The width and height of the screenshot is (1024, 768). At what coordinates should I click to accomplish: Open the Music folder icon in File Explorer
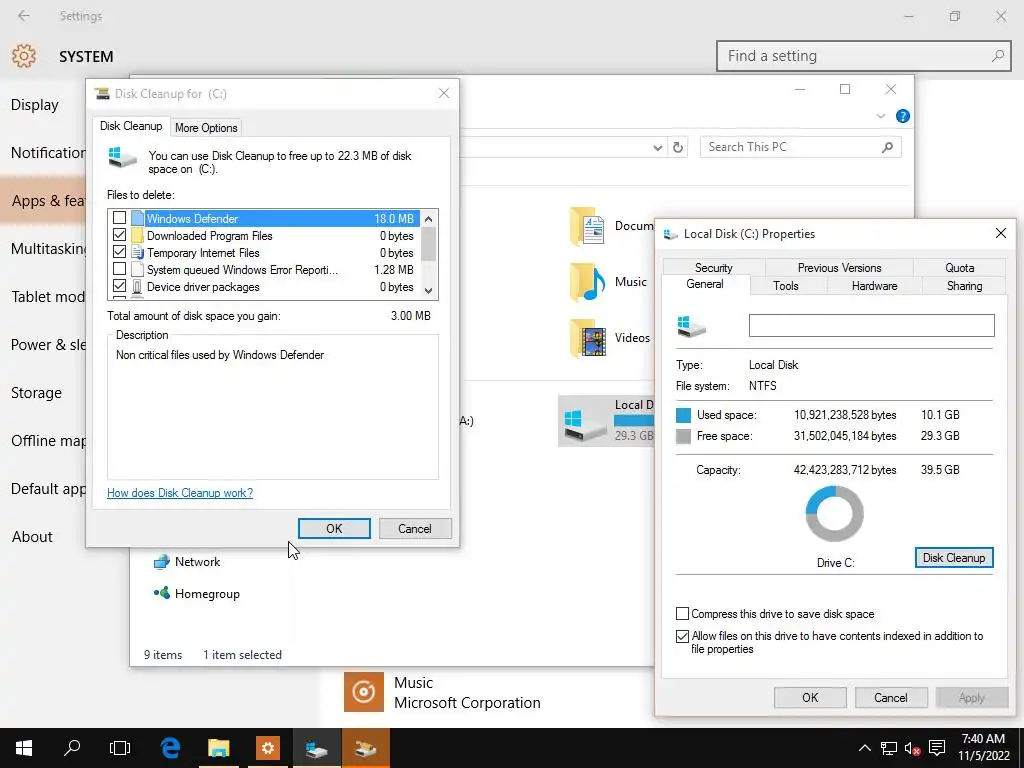point(587,282)
